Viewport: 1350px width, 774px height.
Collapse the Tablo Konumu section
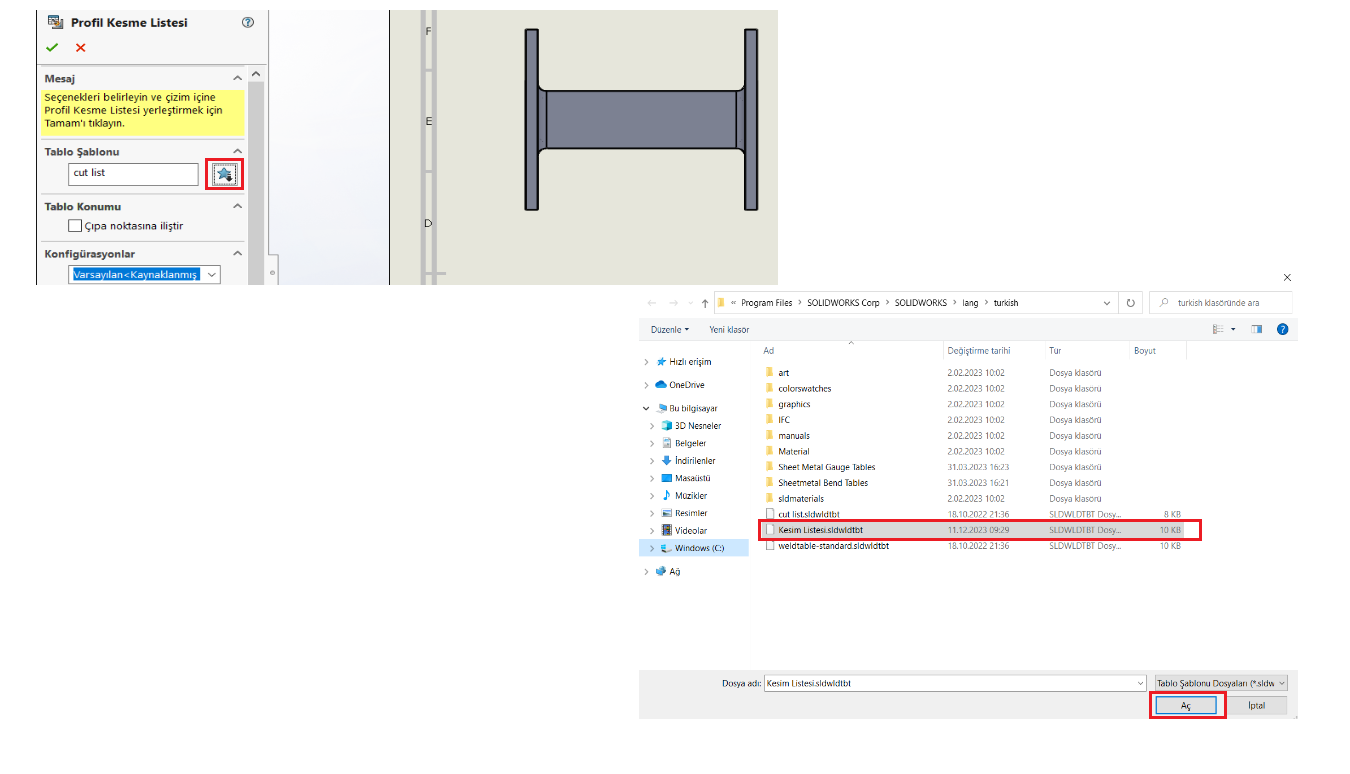[x=238, y=206]
